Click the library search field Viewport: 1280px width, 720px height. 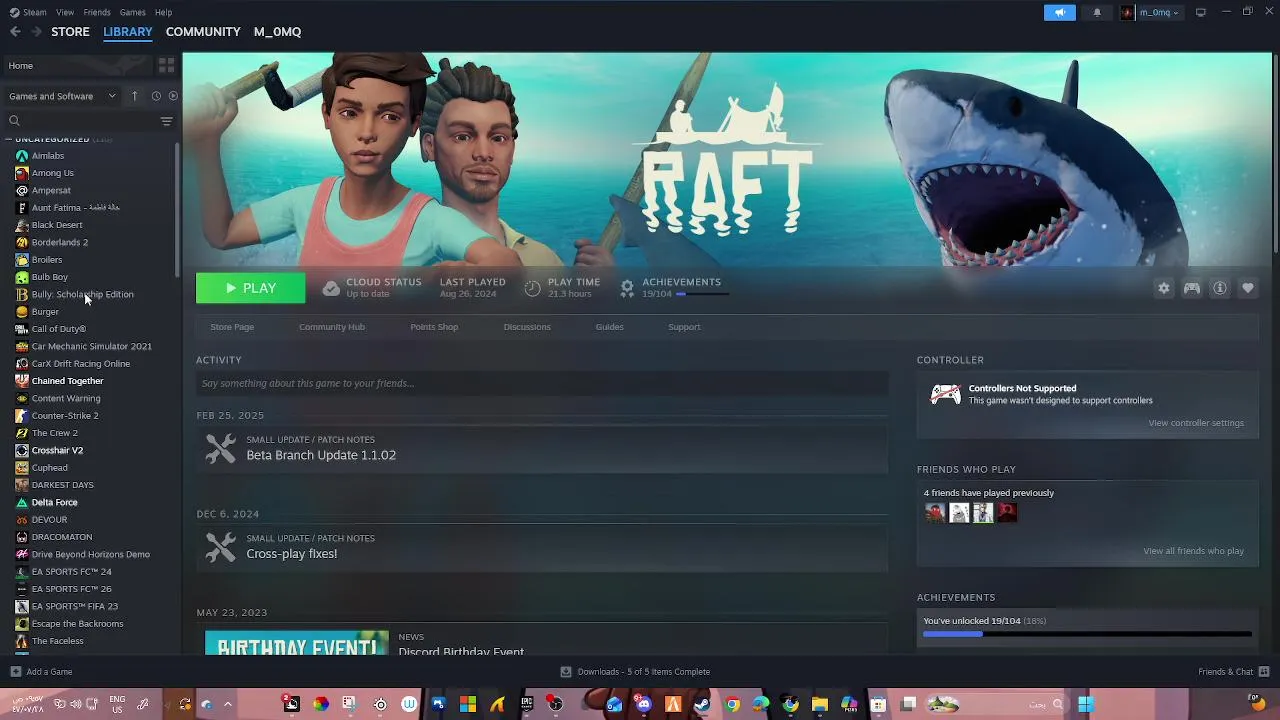pos(80,121)
